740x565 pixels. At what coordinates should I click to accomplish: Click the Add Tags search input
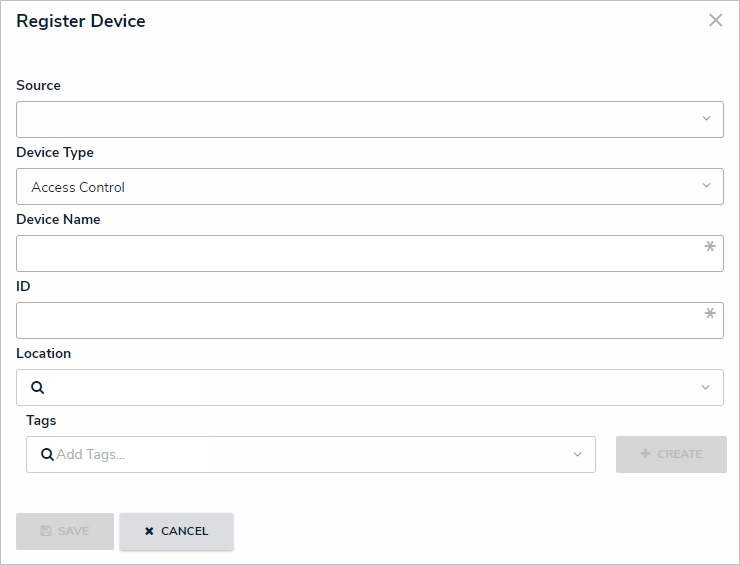click(x=300, y=454)
